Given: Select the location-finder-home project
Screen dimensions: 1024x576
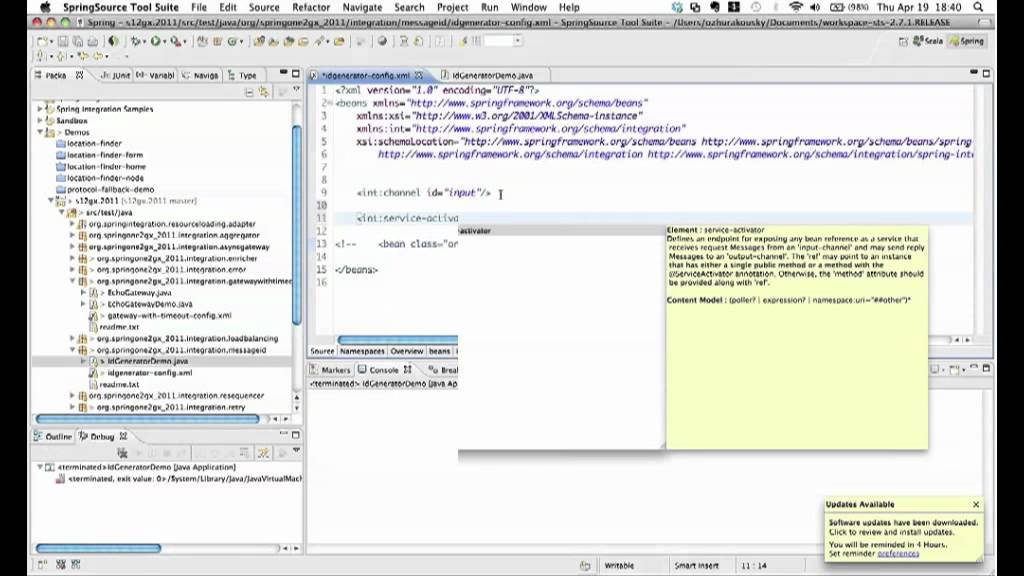Looking at the screenshot, I should [x=105, y=167].
